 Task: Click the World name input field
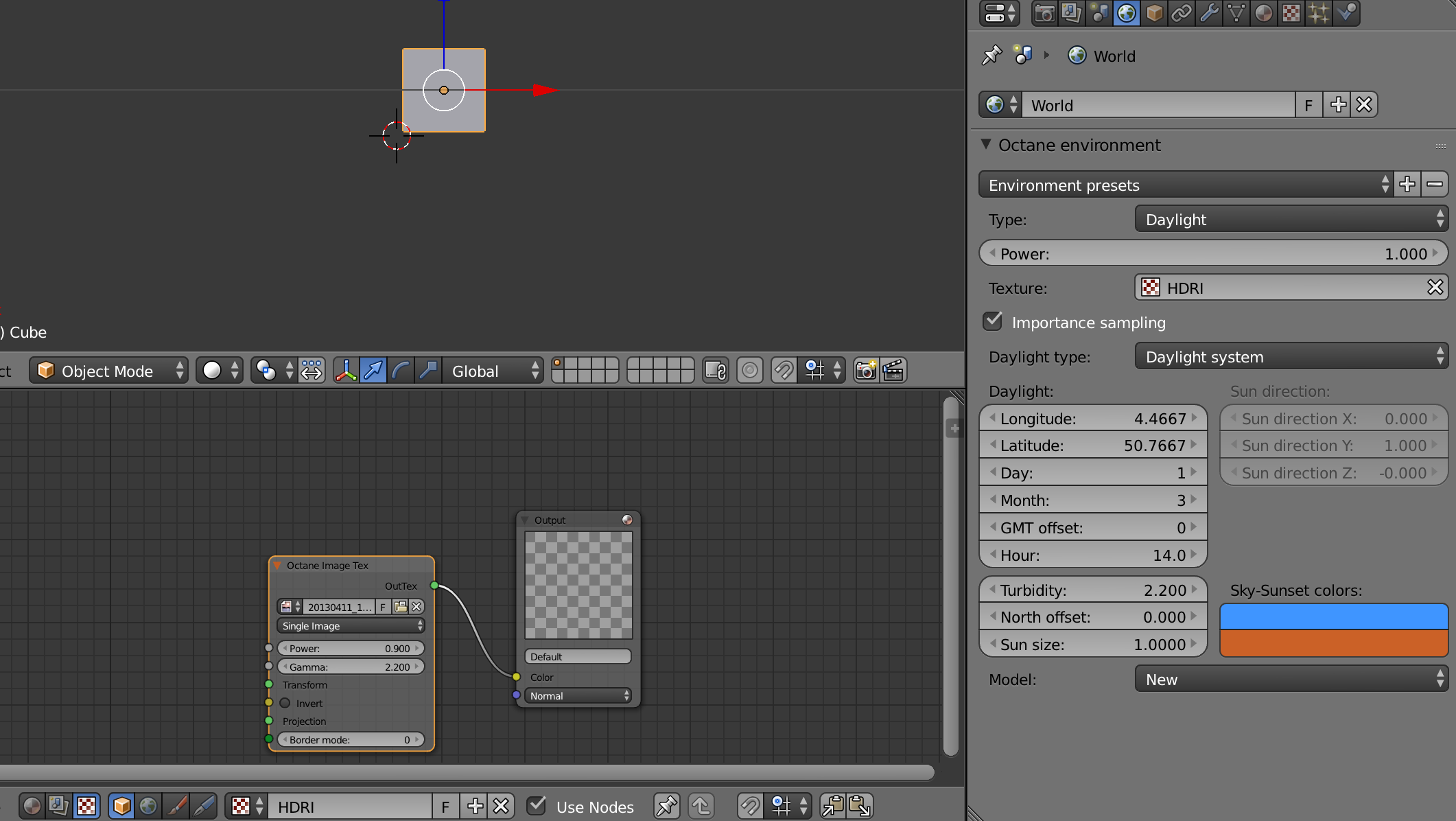pos(1158,105)
